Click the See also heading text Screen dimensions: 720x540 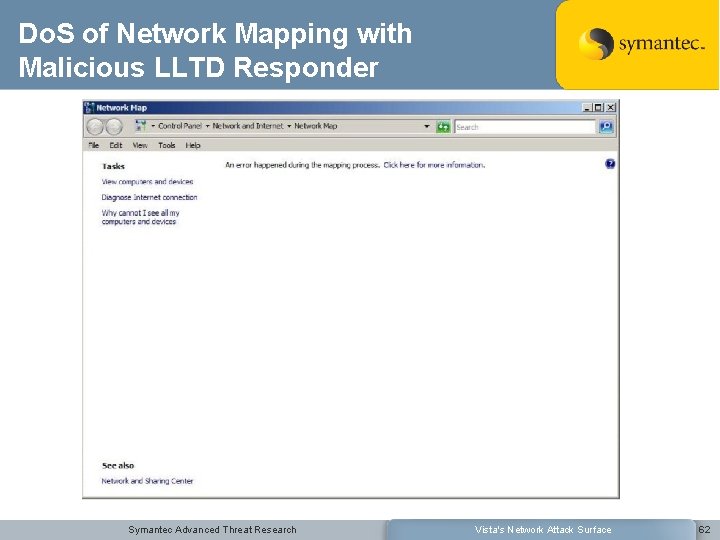[118, 466]
